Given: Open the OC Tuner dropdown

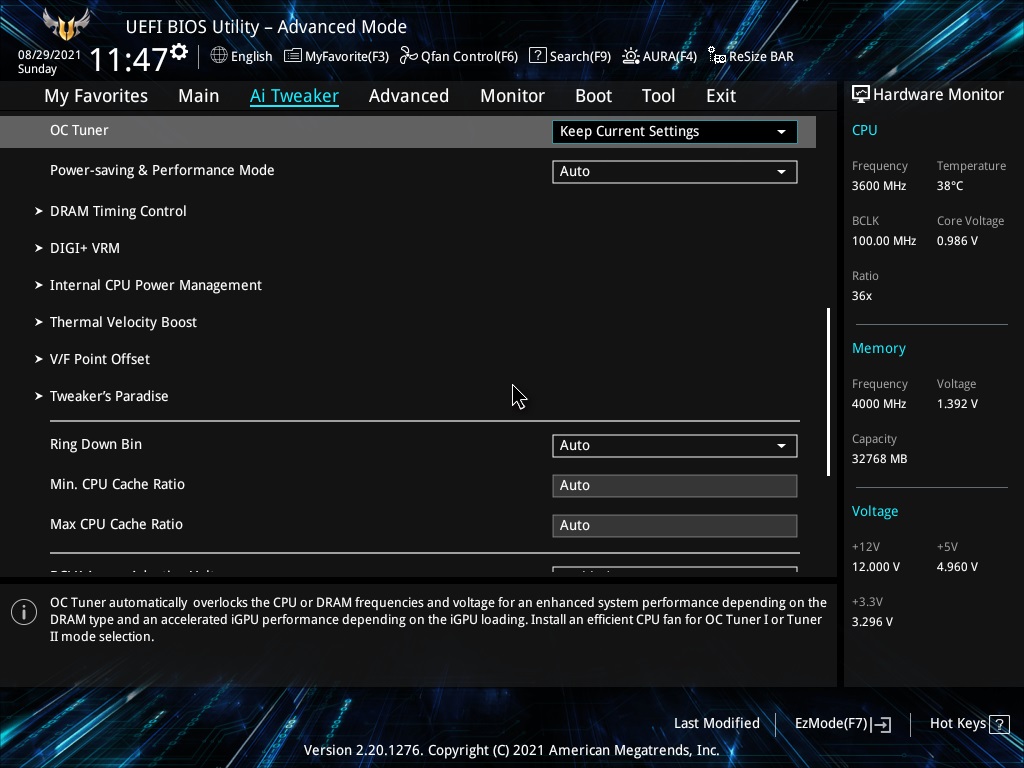Looking at the screenshot, I should (675, 131).
